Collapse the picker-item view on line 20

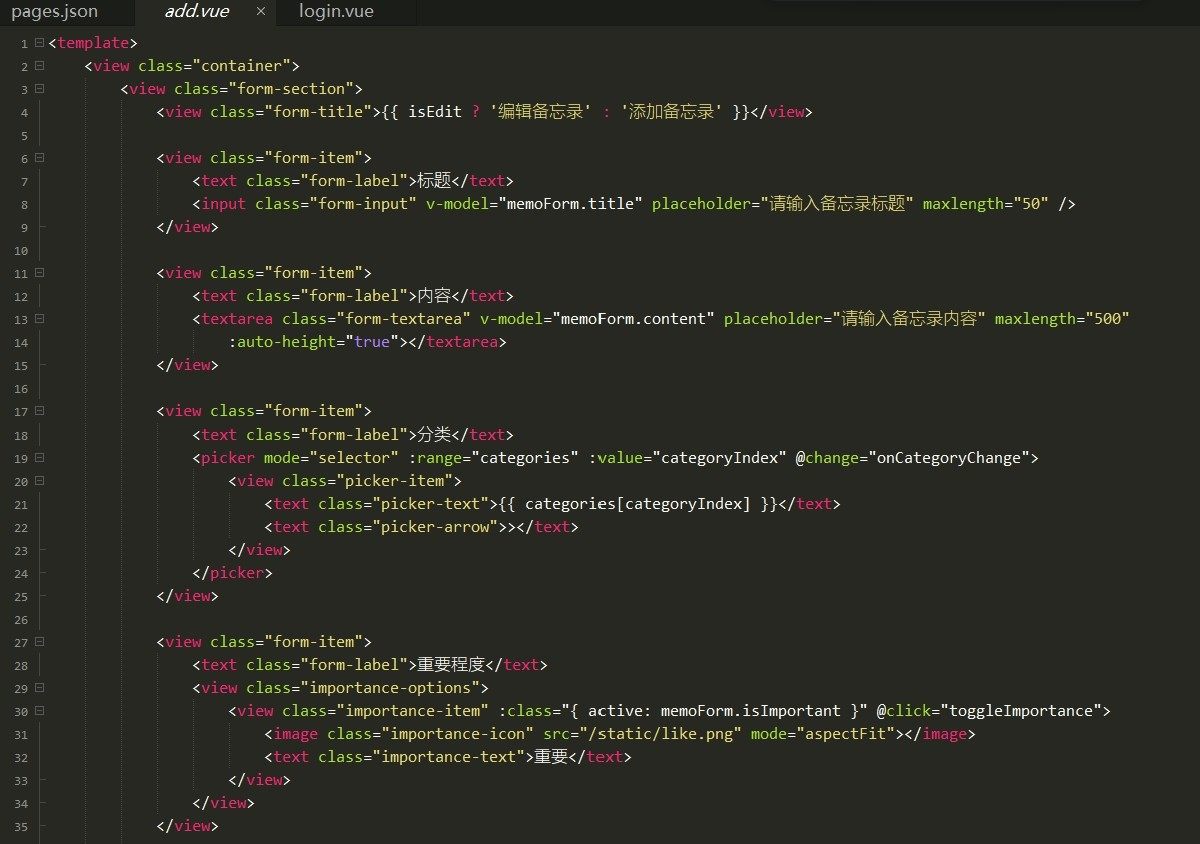(x=39, y=481)
